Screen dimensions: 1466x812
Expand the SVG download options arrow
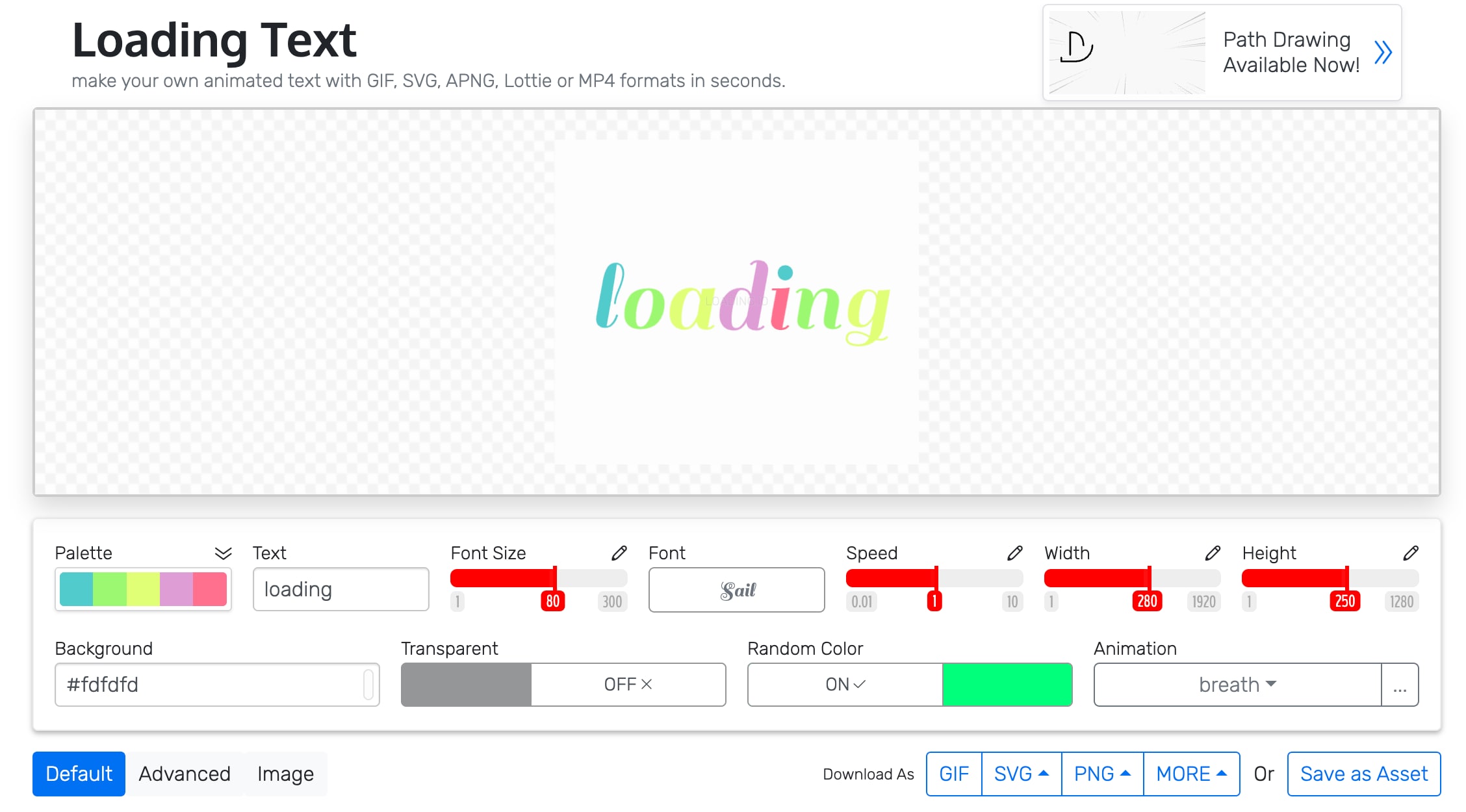(1044, 773)
